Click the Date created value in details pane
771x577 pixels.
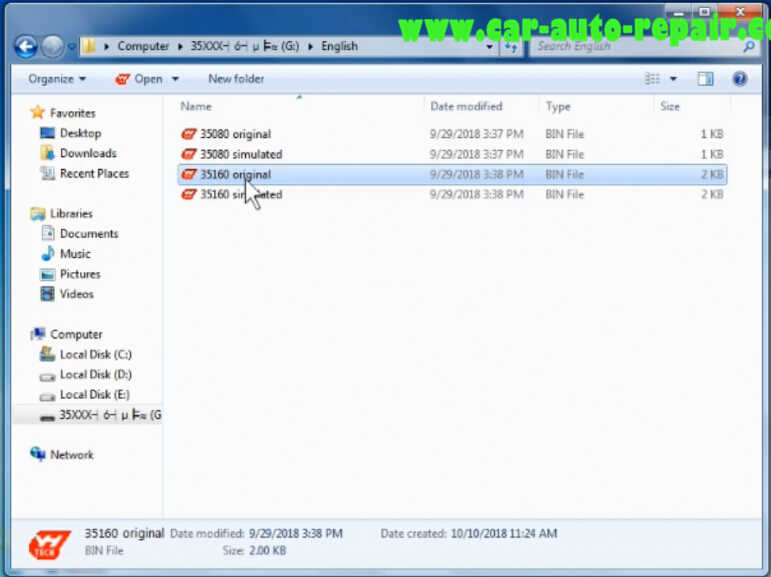pyautogui.click(x=504, y=534)
